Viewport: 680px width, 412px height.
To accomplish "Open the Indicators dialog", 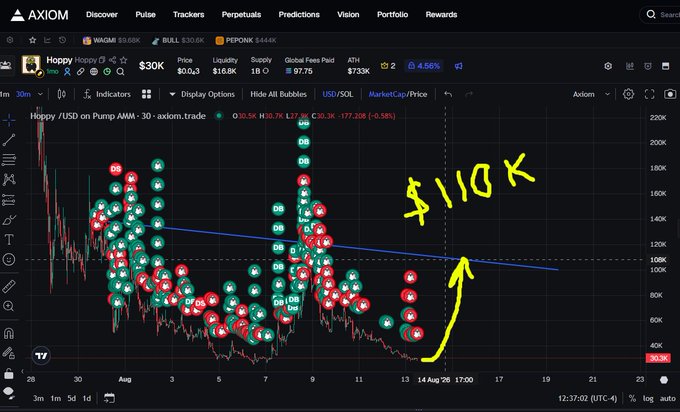I will tap(107, 94).
